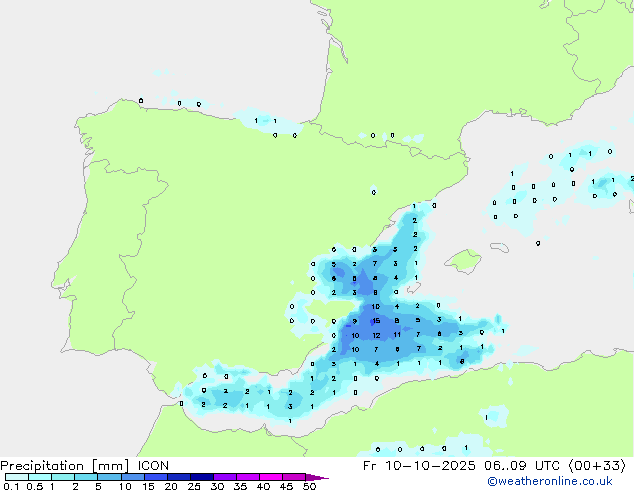The image size is (634, 490).
Task: Click the '12' precipitation value on the map
Action: pos(376,336)
